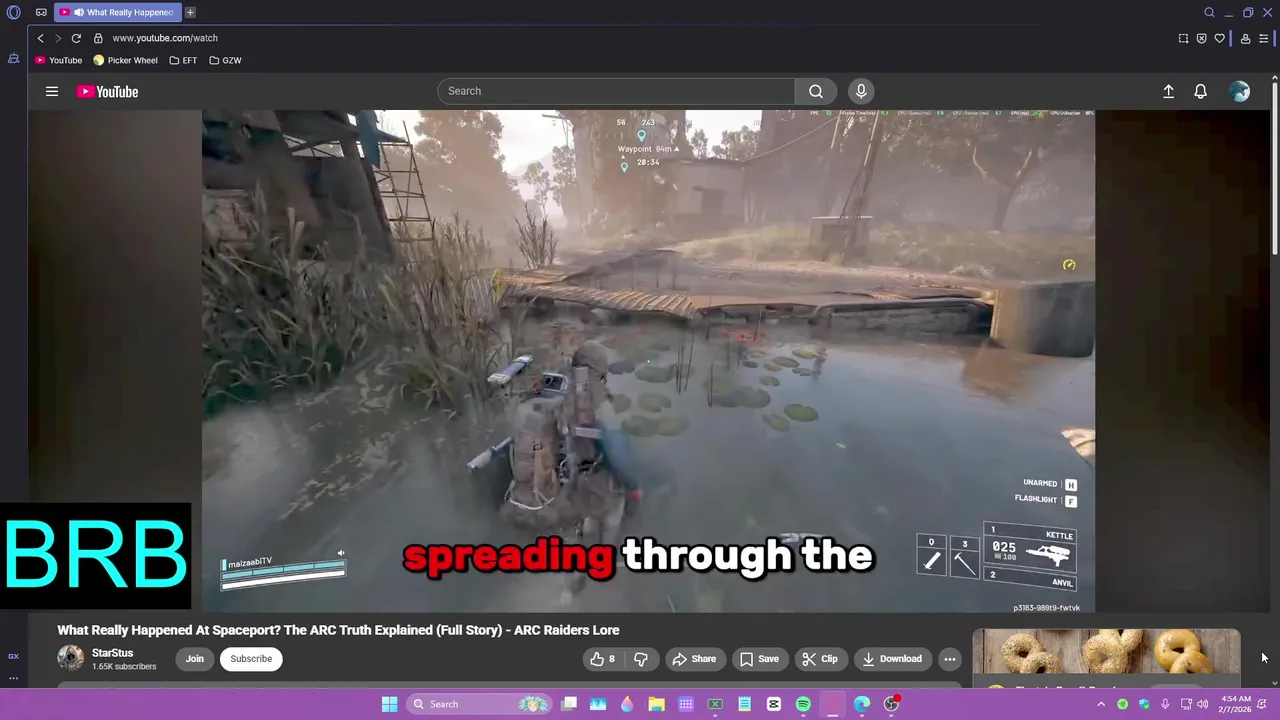
Task: Click the address bar URL
Action: [x=165, y=38]
